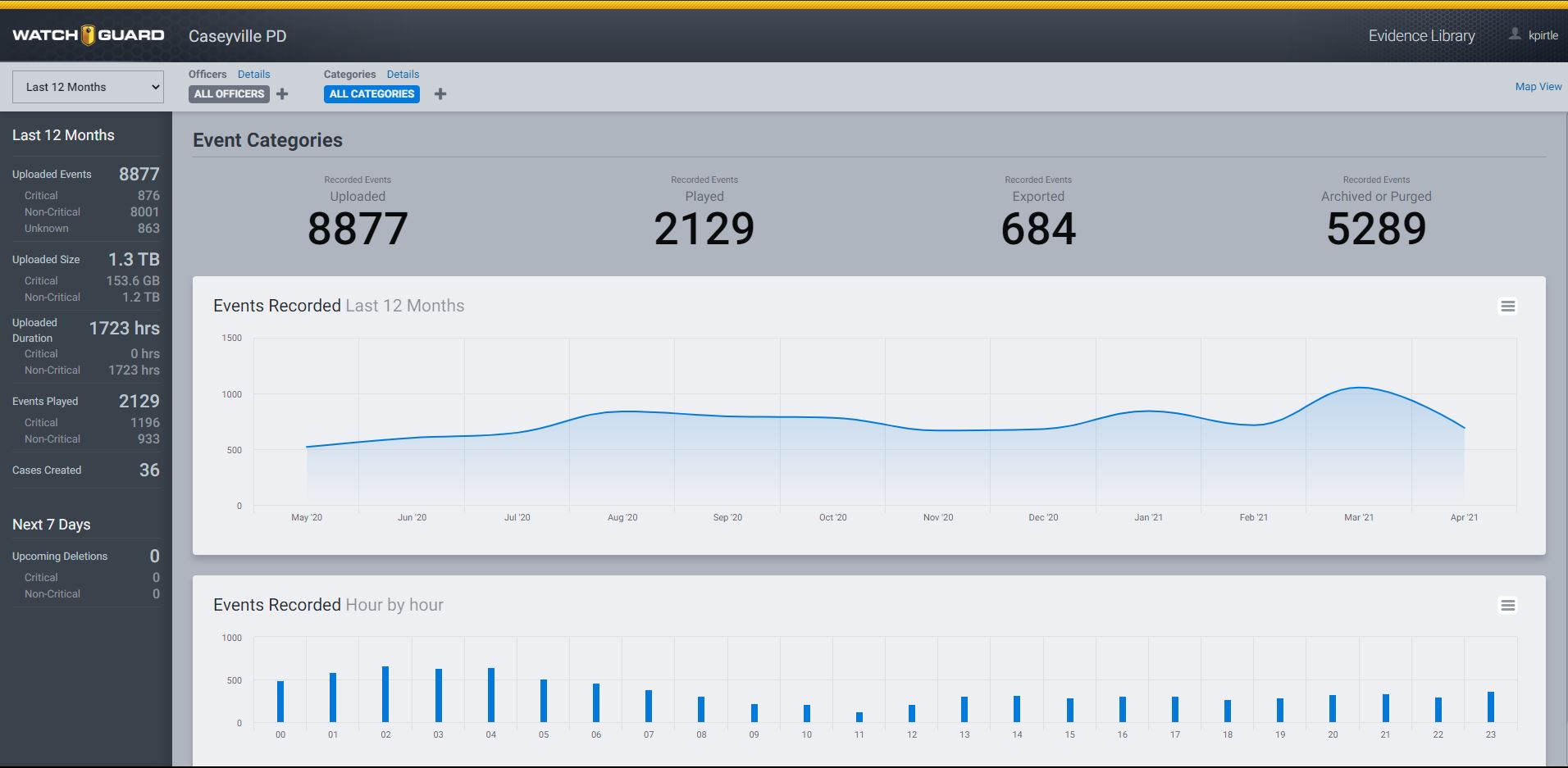The image size is (1568, 768).
Task: Click the Mar '21 peak on line chart
Action: 1359,388
